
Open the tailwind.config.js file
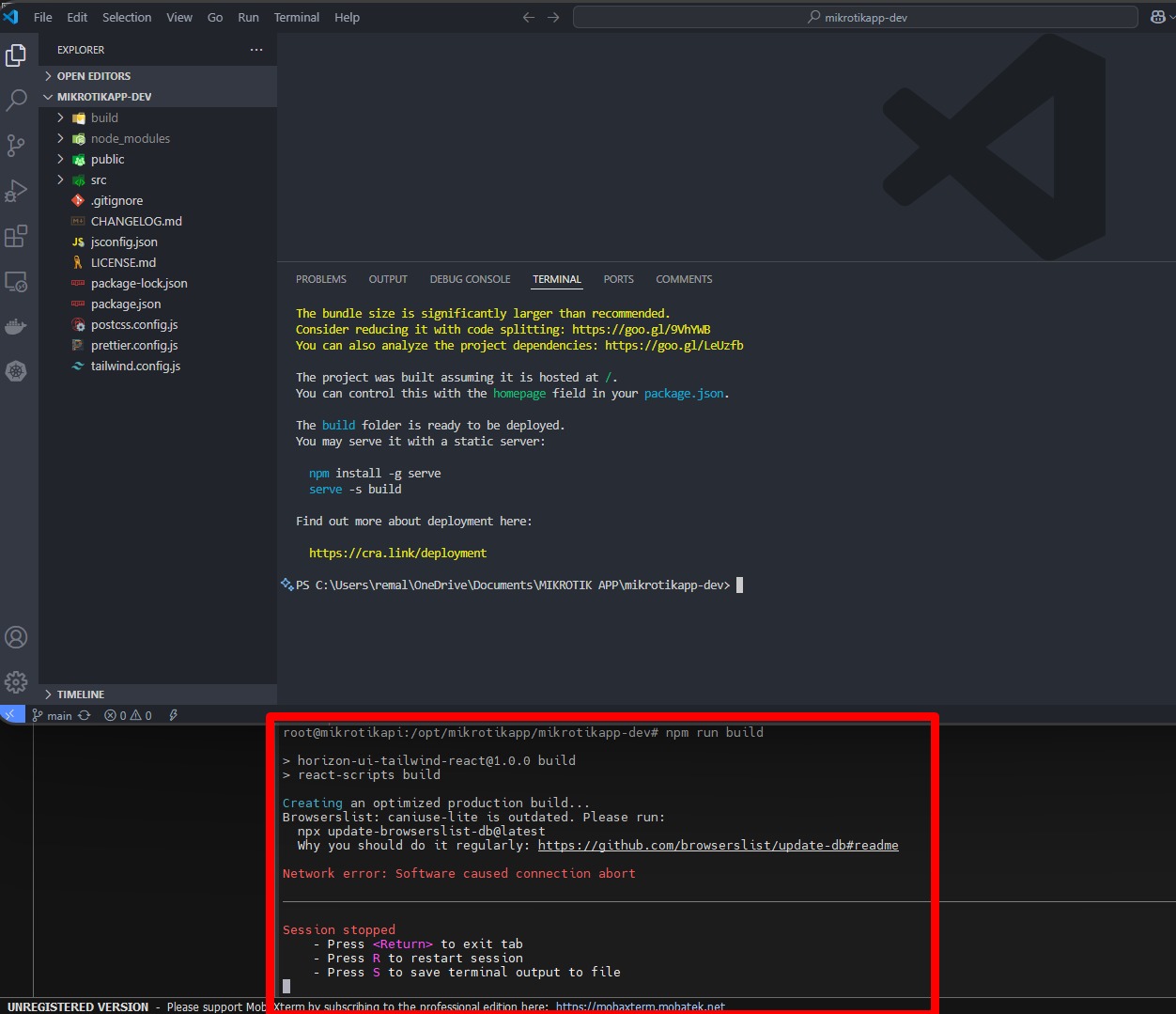158,366
